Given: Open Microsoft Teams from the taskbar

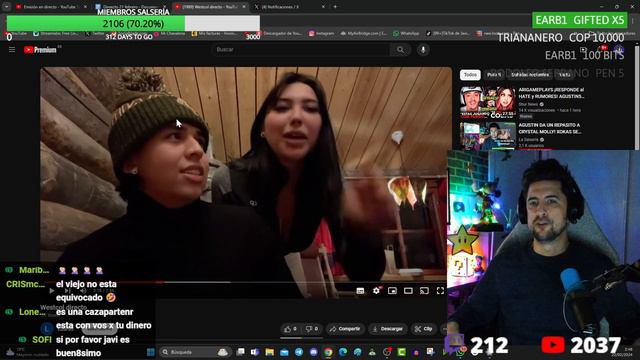Looking at the screenshot, I should (255, 352).
